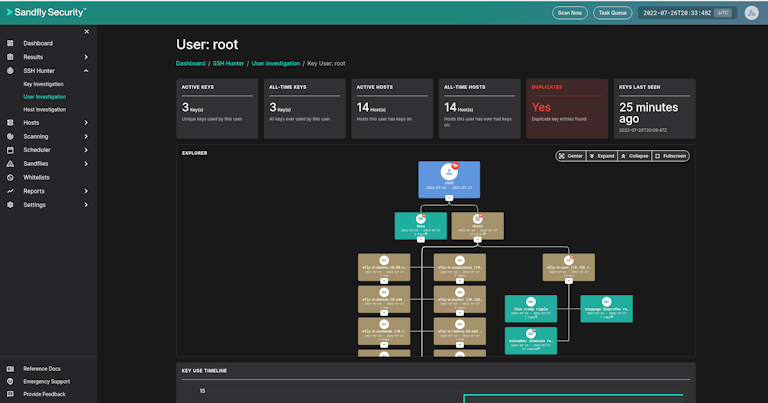Click the Scanning sidebar icon
768x403 pixels.
[x=10, y=136]
